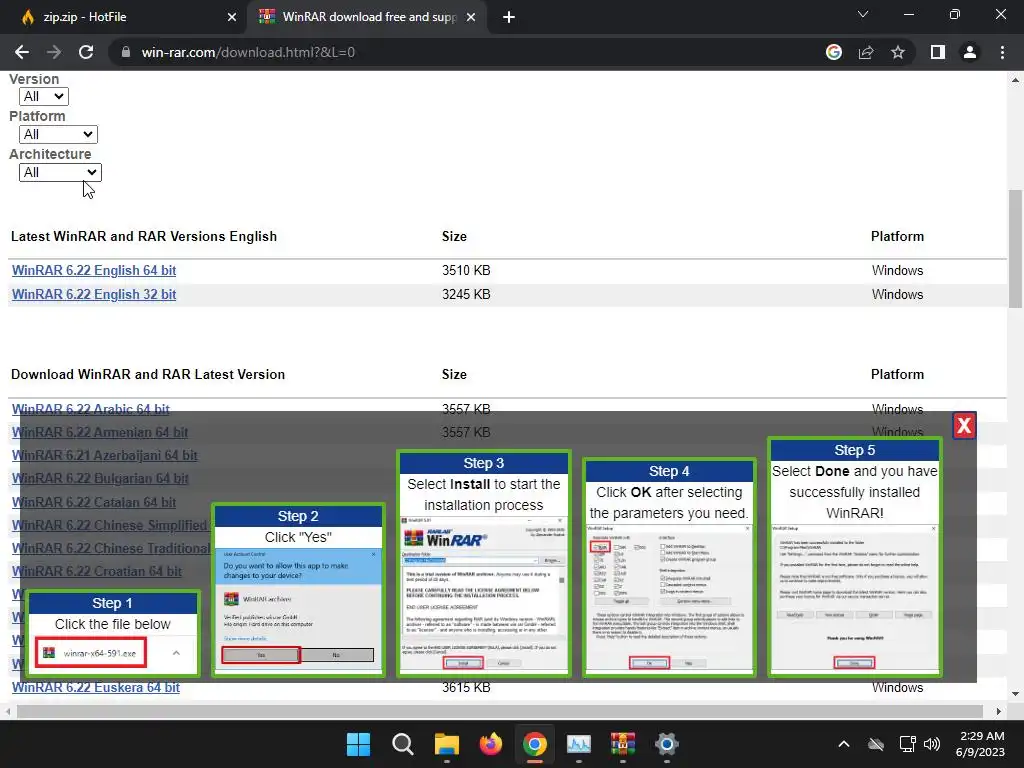The height and width of the screenshot is (768, 1024).
Task: Open WinRAR 6.22 Catalan 64 bit link
Action: pos(94,502)
